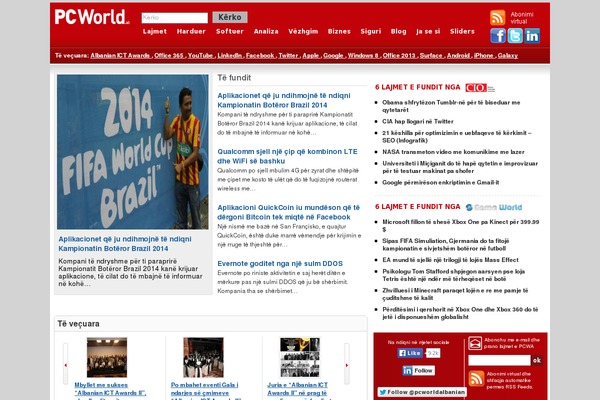Click the search input field

tap(174, 18)
